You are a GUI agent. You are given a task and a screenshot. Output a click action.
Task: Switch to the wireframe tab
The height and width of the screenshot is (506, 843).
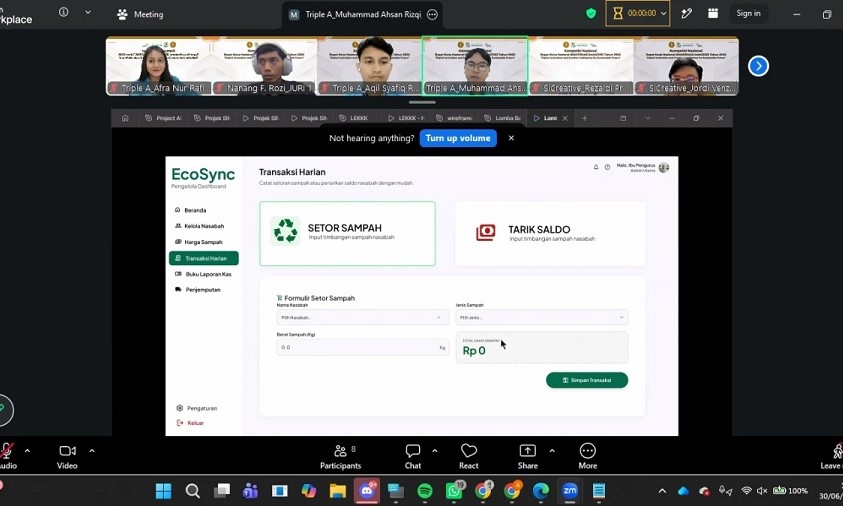pyautogui.click(x=454, y=118)
